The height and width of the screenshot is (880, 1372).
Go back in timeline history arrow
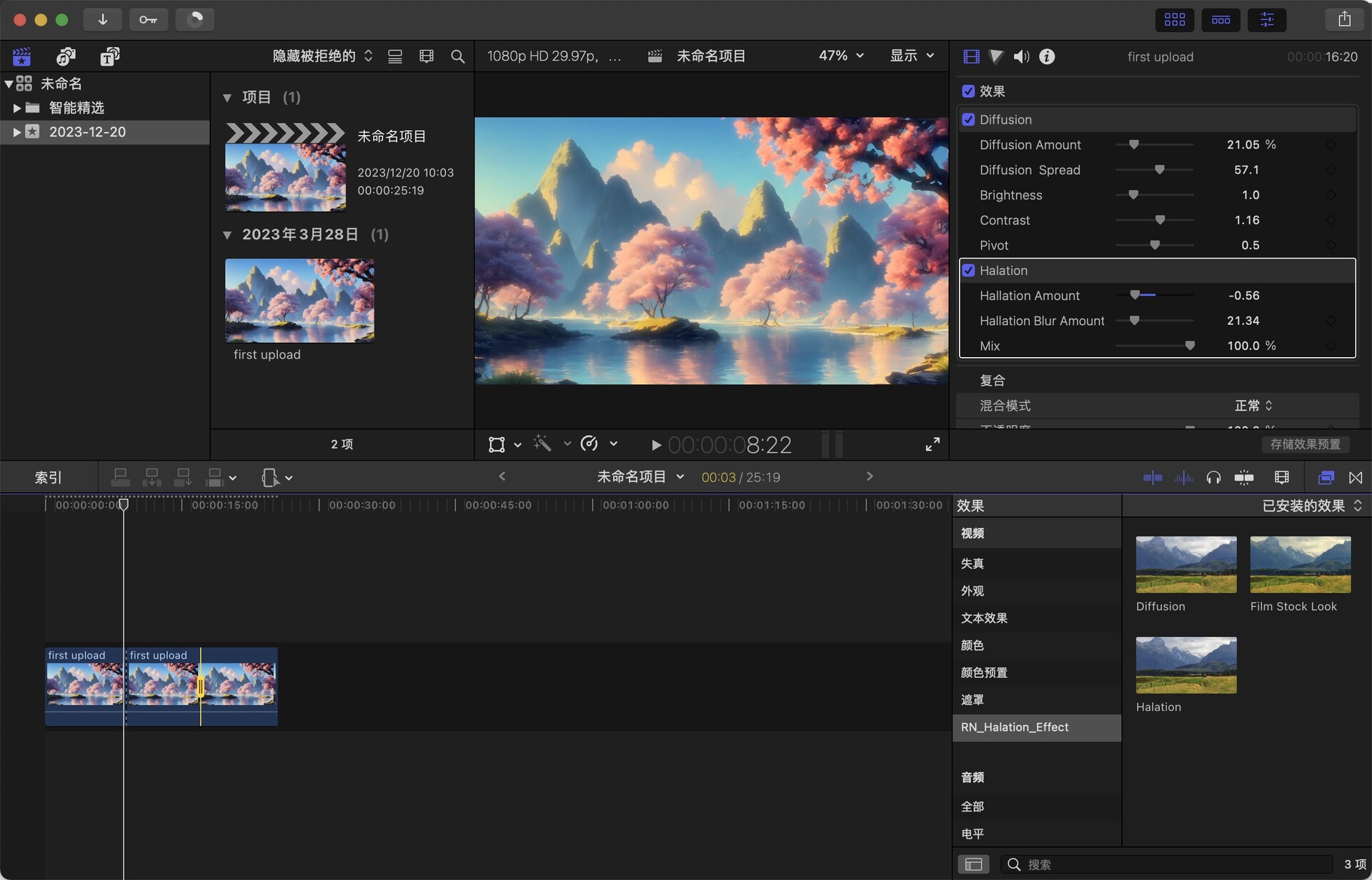tap(502, 476)
